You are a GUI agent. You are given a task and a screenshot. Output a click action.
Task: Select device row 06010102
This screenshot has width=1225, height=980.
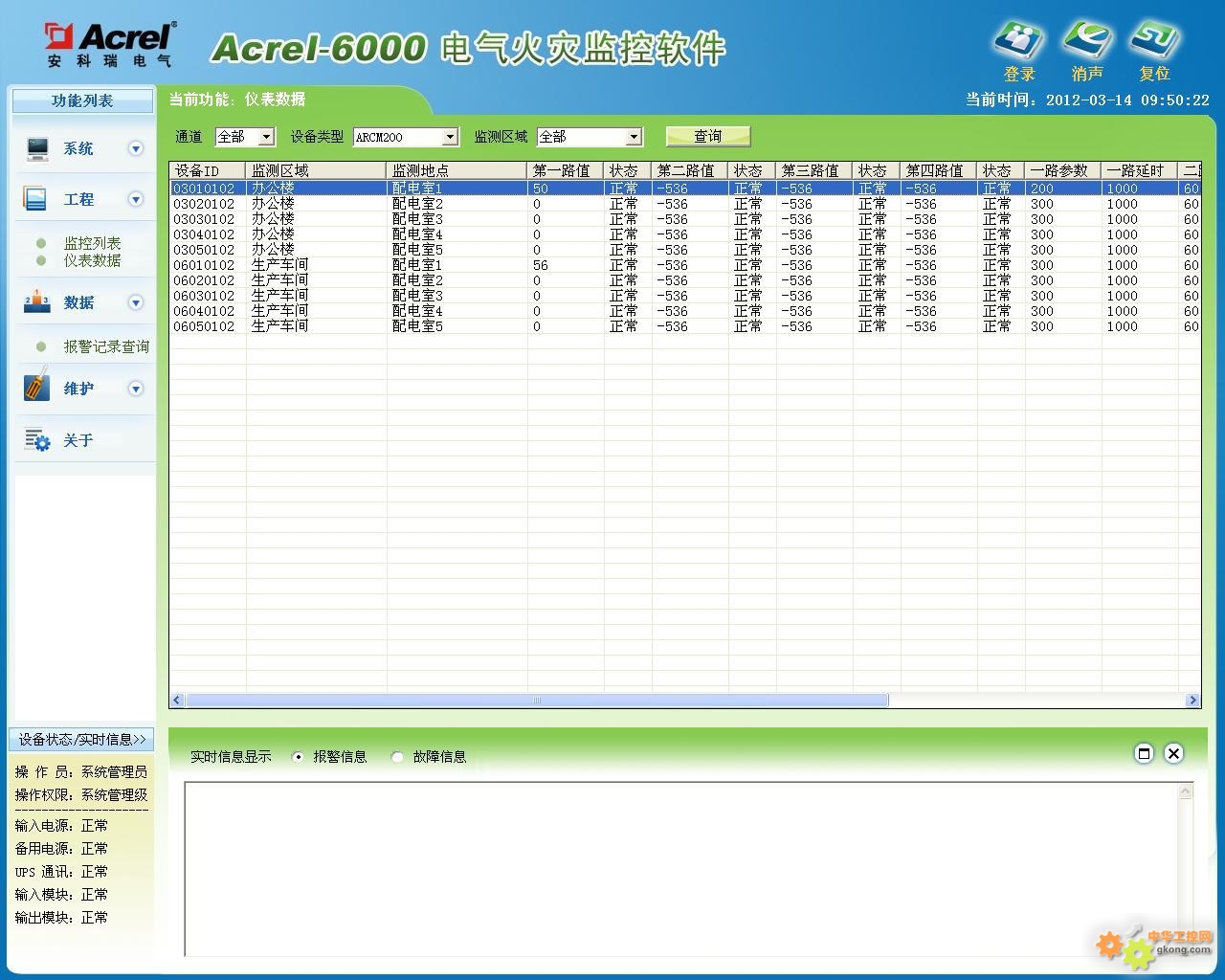tap(684, 265)
